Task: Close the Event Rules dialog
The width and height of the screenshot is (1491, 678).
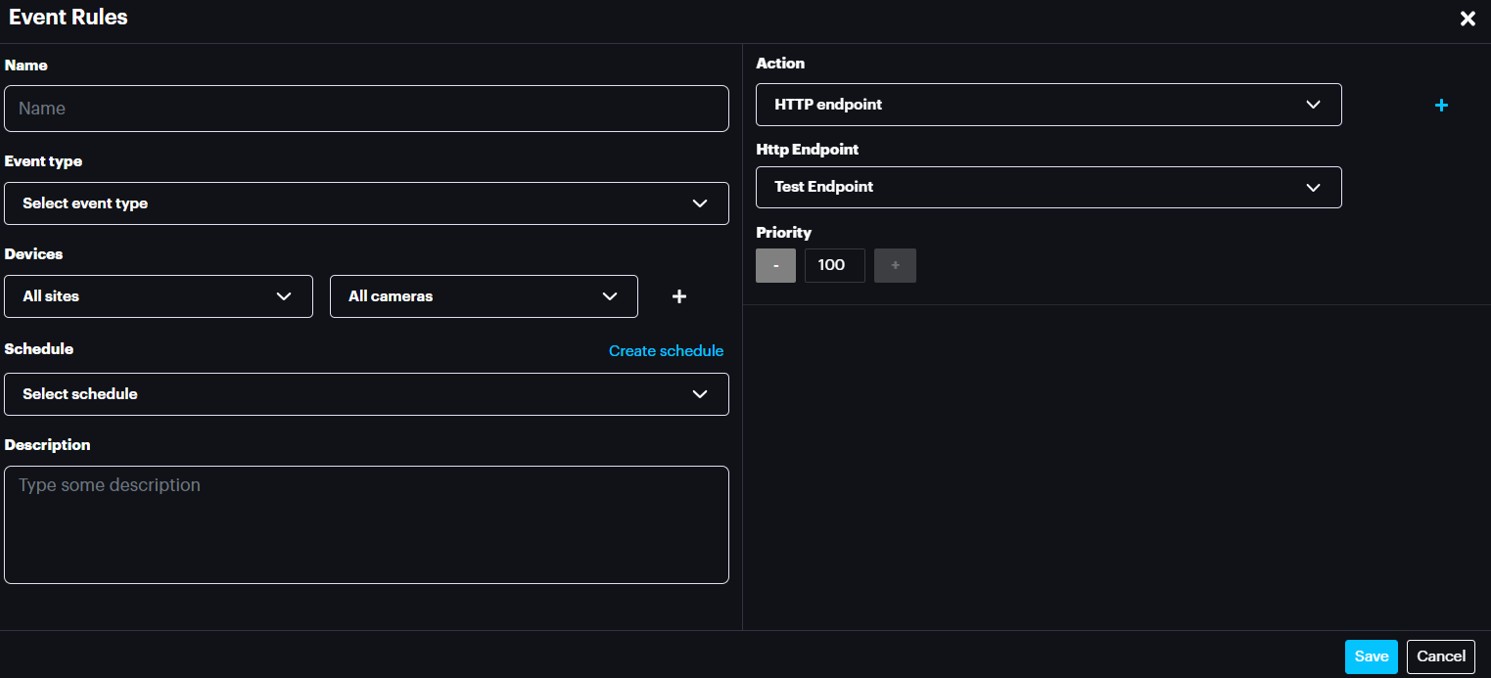Action: (x=1467, y=19)
